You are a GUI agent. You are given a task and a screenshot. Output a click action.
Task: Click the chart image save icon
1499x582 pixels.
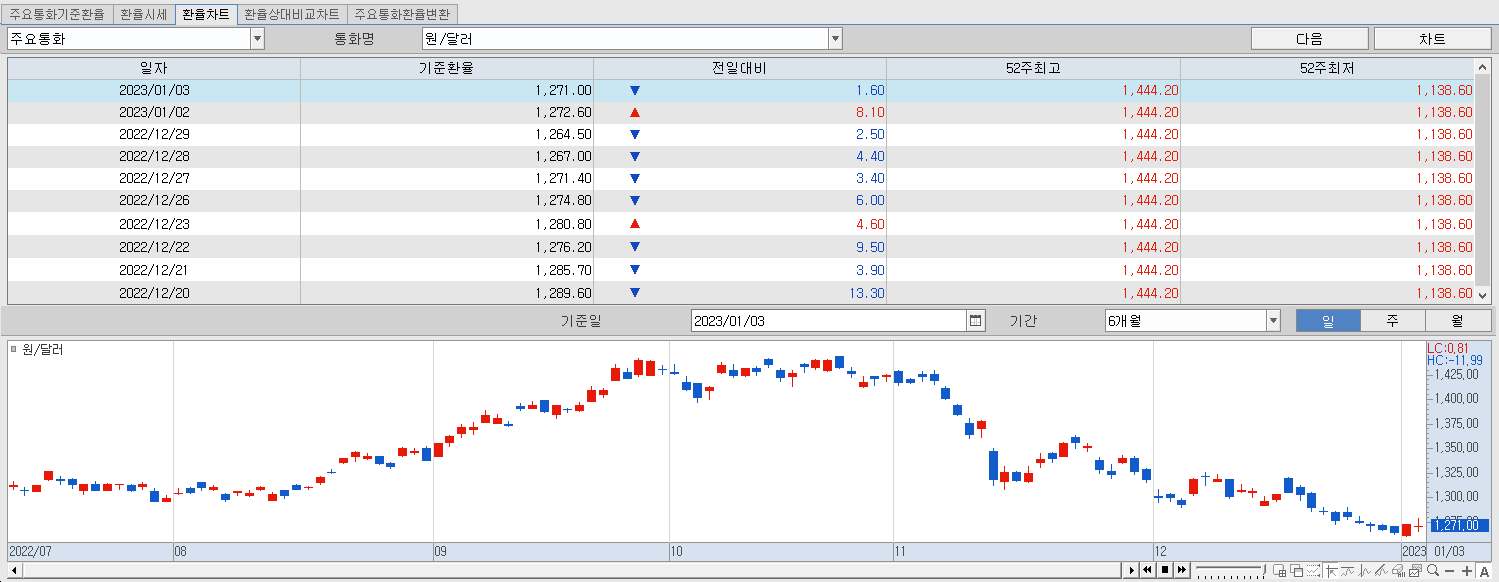tap(1415, 571)
